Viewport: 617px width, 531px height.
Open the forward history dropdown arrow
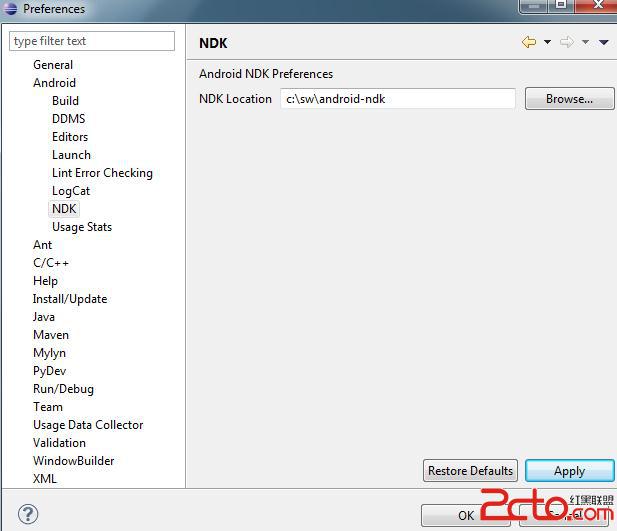(586, 42)
